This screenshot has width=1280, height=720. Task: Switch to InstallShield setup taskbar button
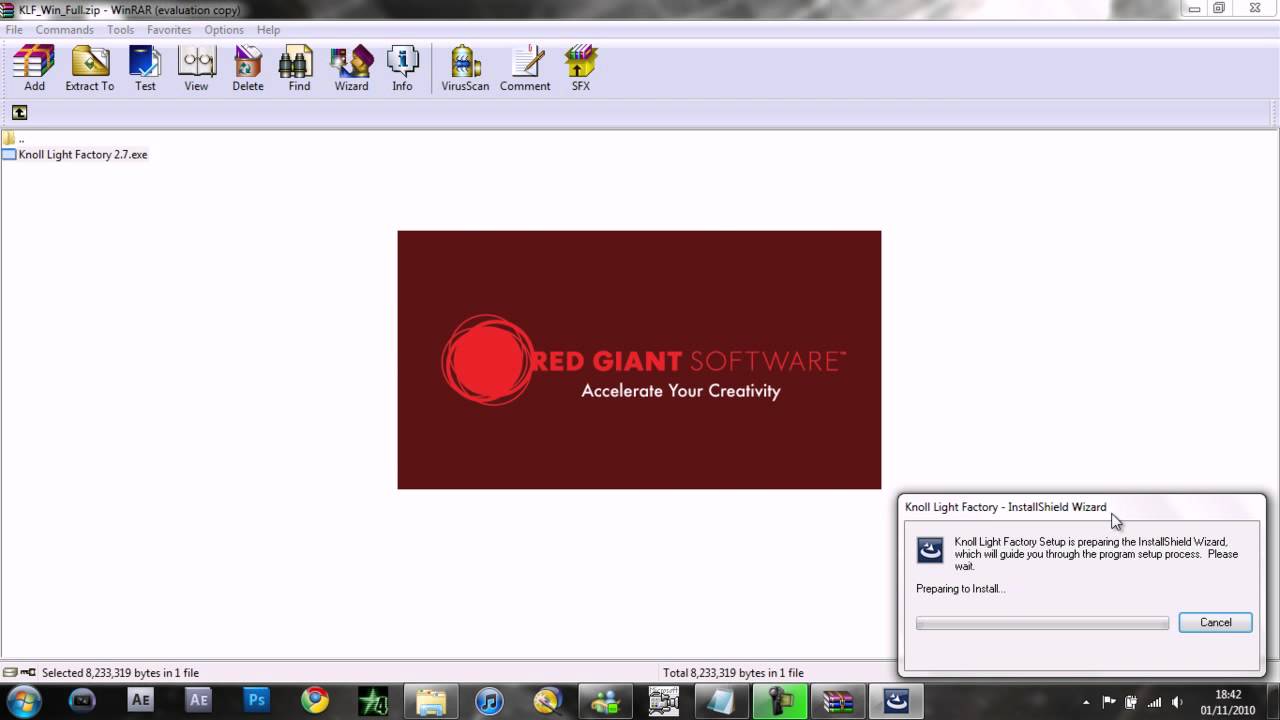pos(896,701)
